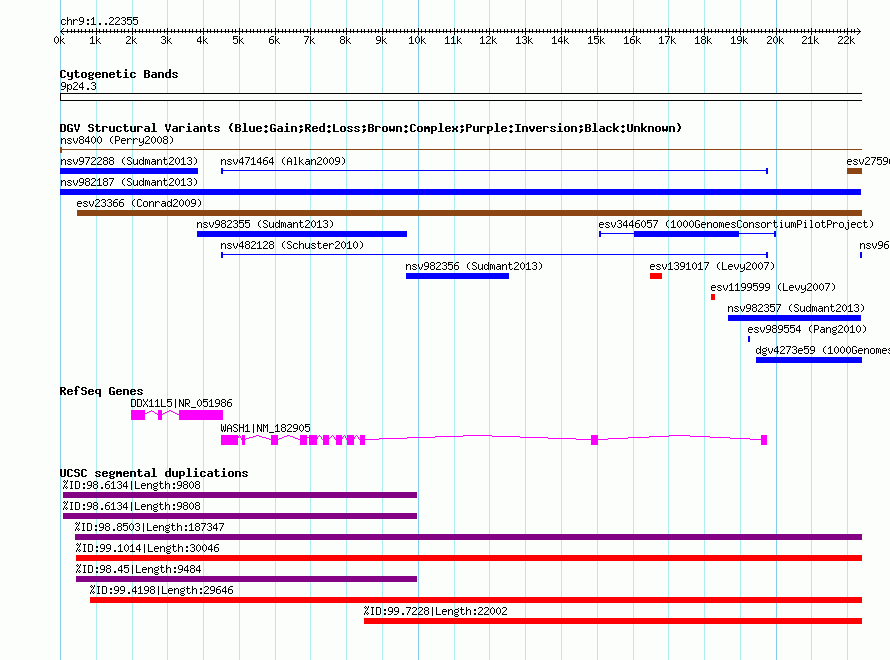Click the 20k position on the scale

point(775,40)
